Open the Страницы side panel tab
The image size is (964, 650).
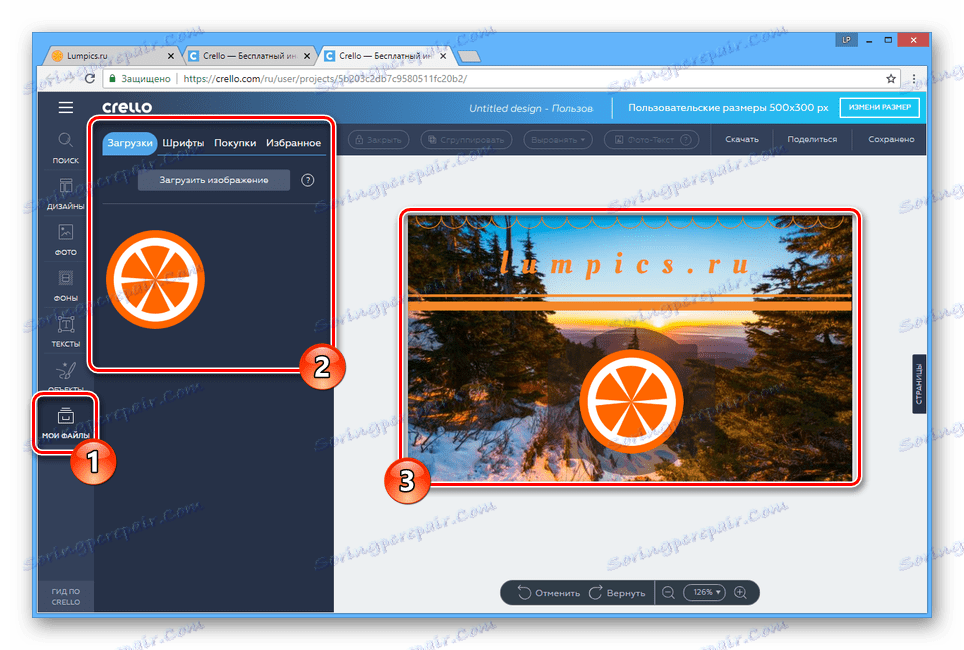tap(919, 384)
